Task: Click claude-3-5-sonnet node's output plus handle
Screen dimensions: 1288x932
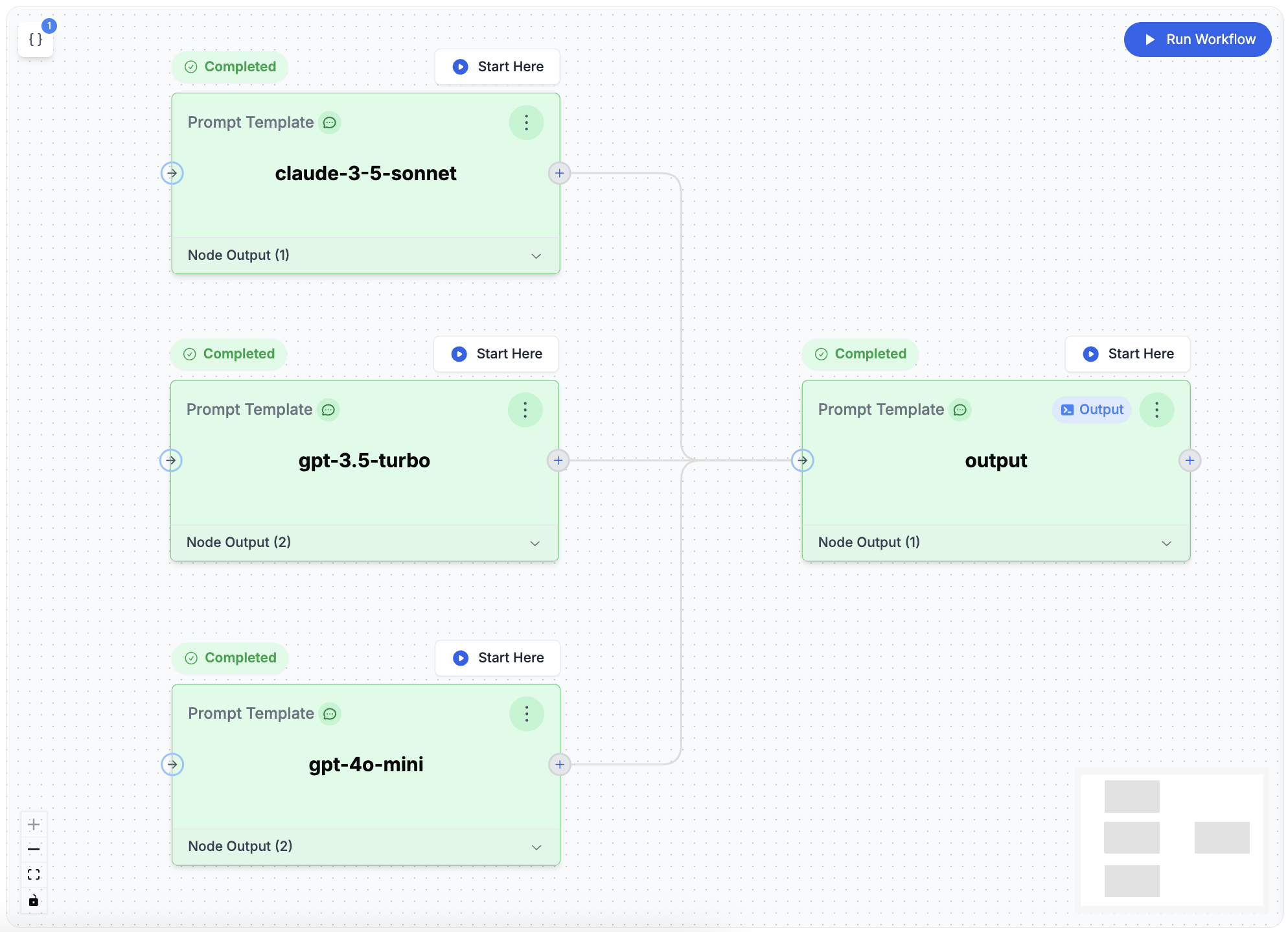Action: pos(559,173)
